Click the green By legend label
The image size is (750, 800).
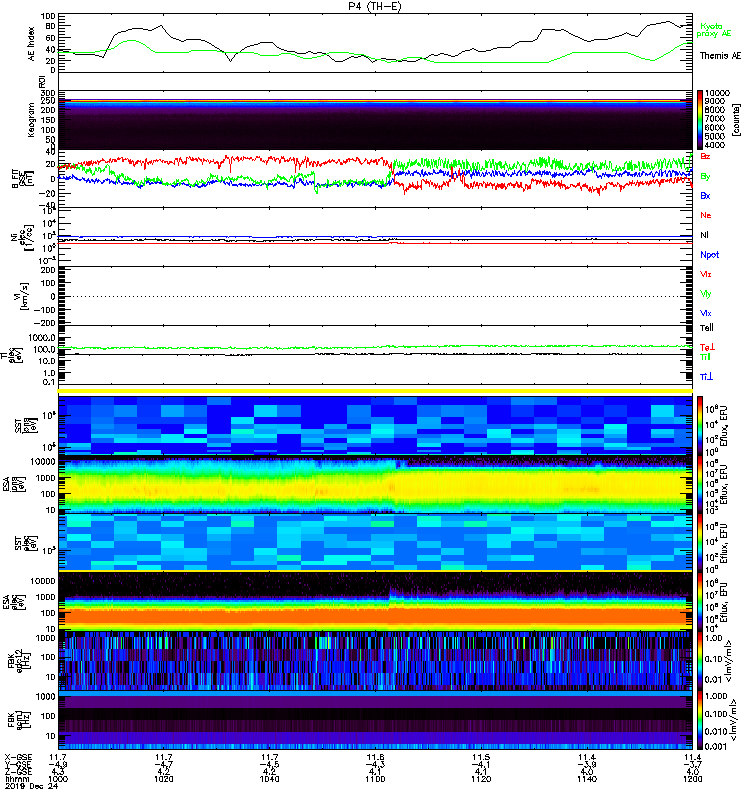[705, 176]
